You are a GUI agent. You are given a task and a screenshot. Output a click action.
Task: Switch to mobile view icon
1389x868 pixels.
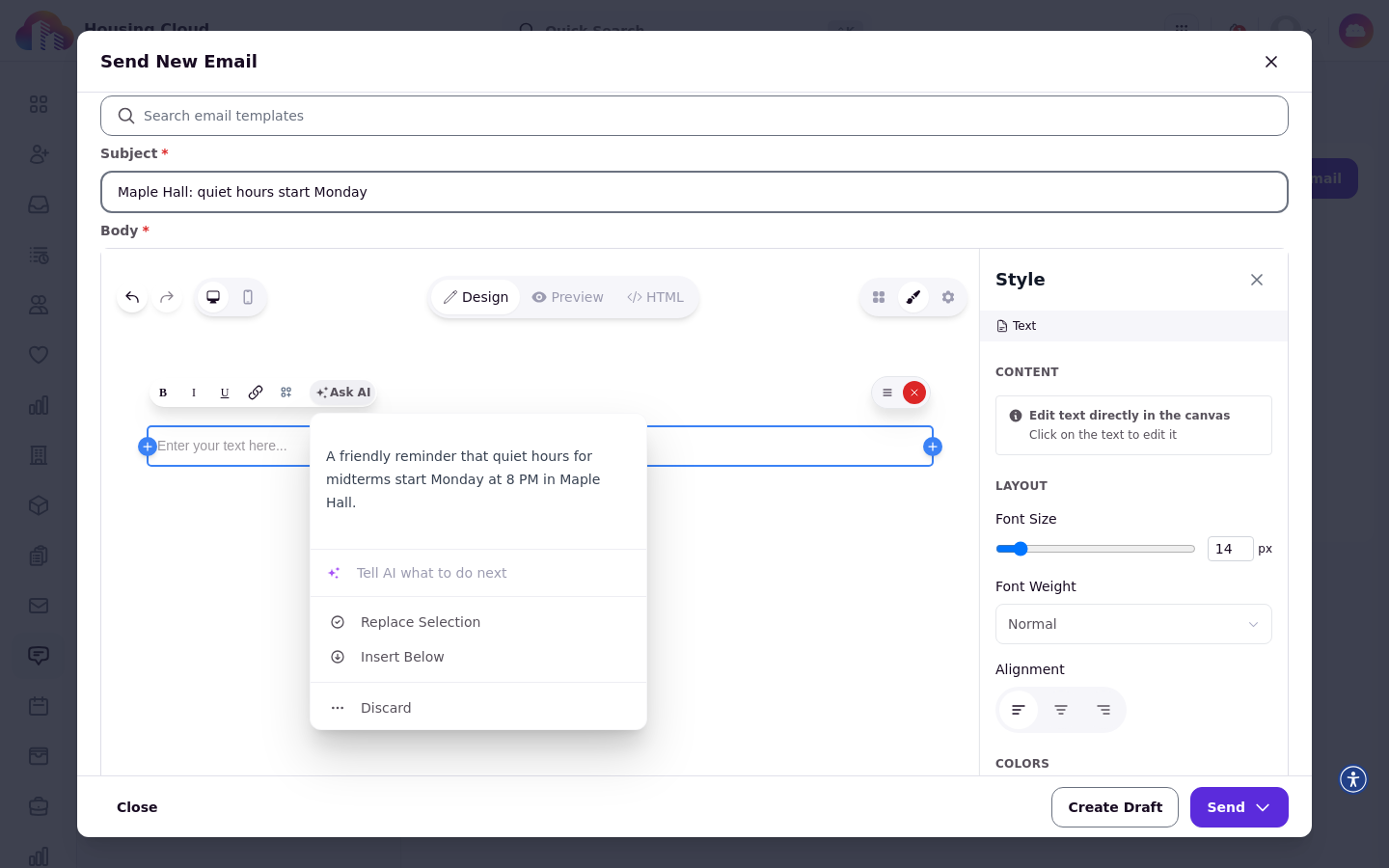pyautogui.click(x=248, y=297)
